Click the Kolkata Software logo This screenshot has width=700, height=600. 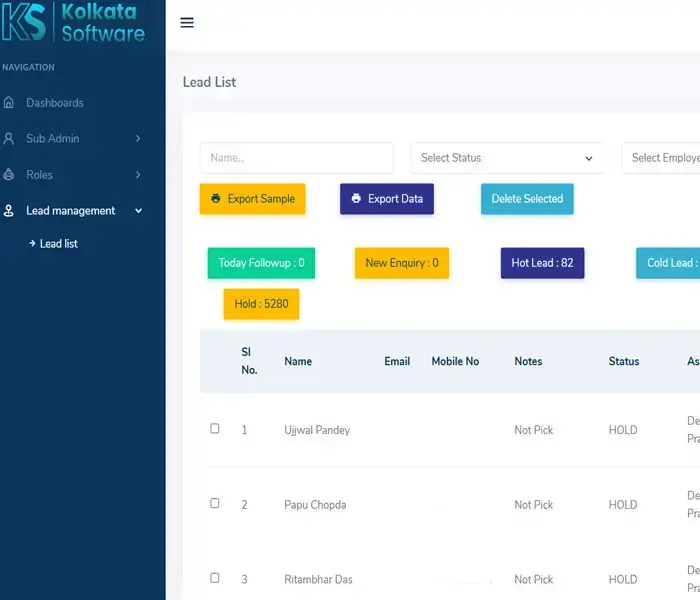[x=74, y=22]
